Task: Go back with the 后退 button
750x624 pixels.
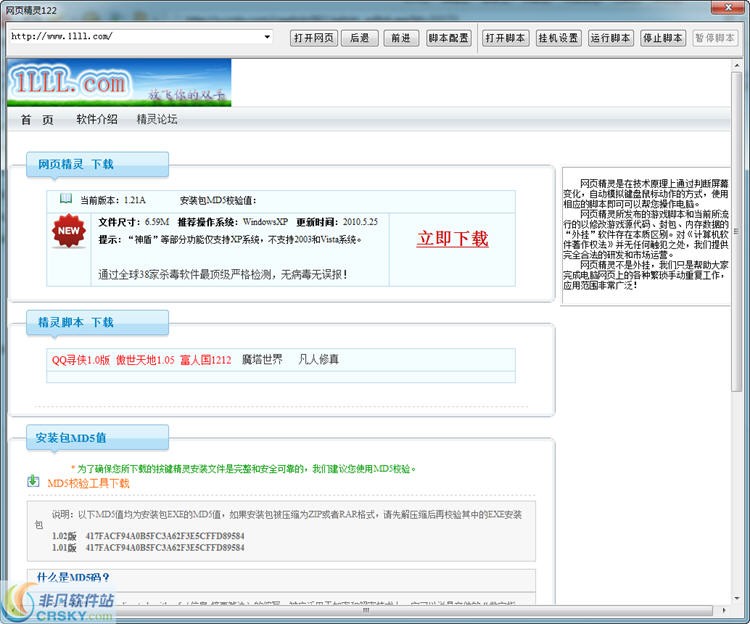Action: [x=359, y=38]
